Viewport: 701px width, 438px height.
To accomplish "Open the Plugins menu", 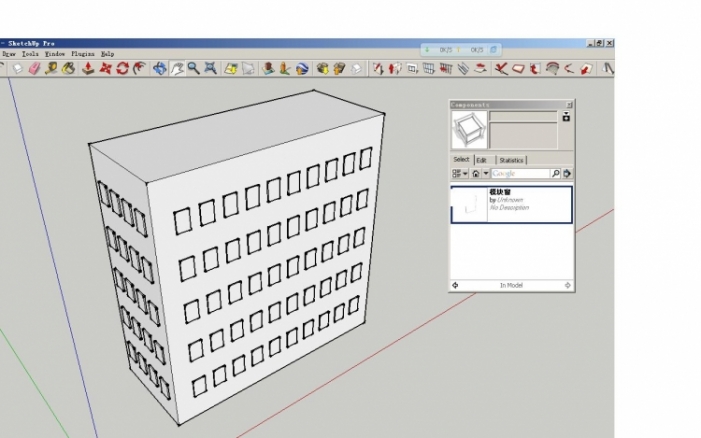I will pos(82,54).
